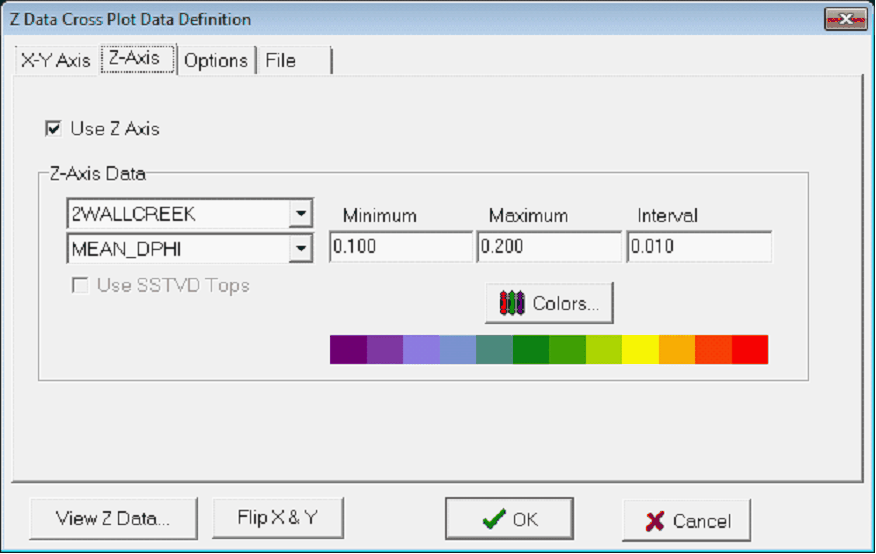Focus the Maximum value input field

tap(549, 247)
